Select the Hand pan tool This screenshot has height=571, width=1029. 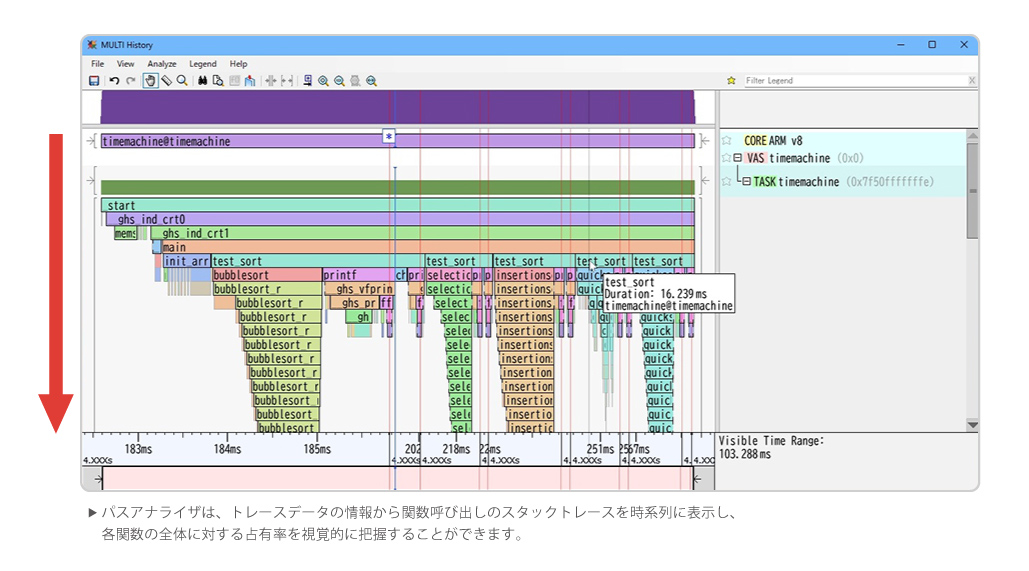coord(150,81)
